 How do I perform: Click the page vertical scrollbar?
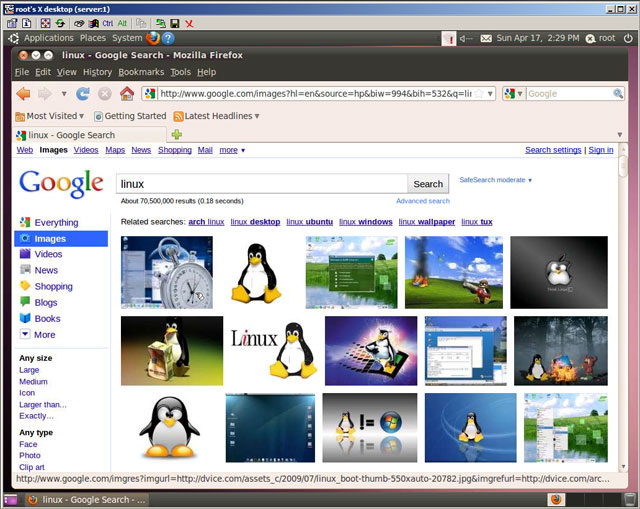tap(623, 308)
